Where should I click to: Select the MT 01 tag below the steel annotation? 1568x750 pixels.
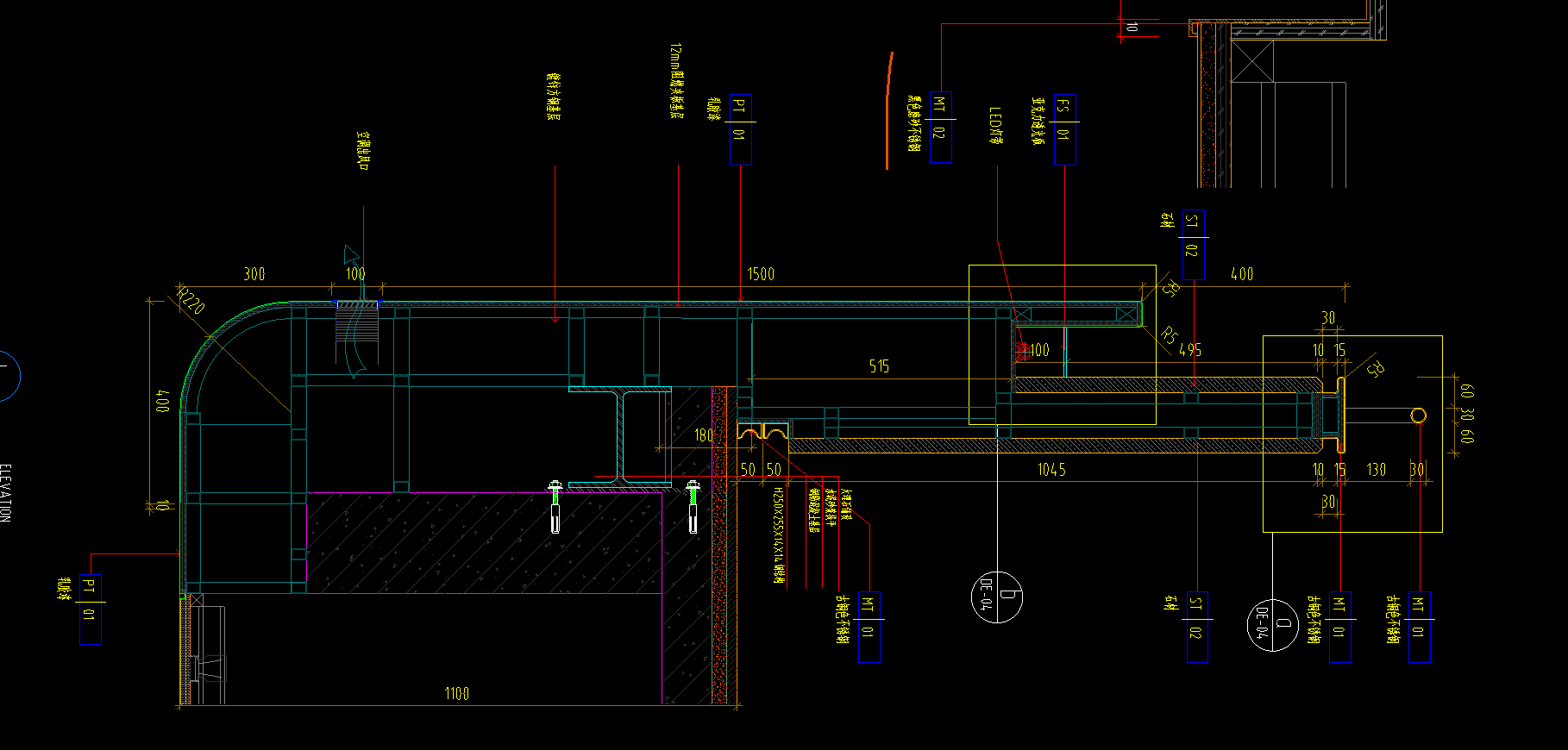(869, 628)
